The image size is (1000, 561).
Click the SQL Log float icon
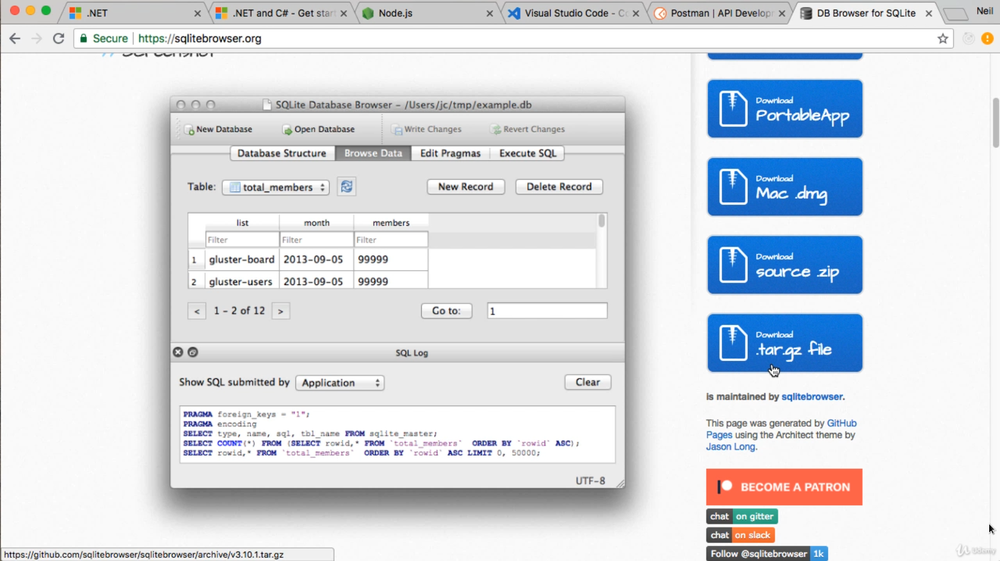[193, 352]
